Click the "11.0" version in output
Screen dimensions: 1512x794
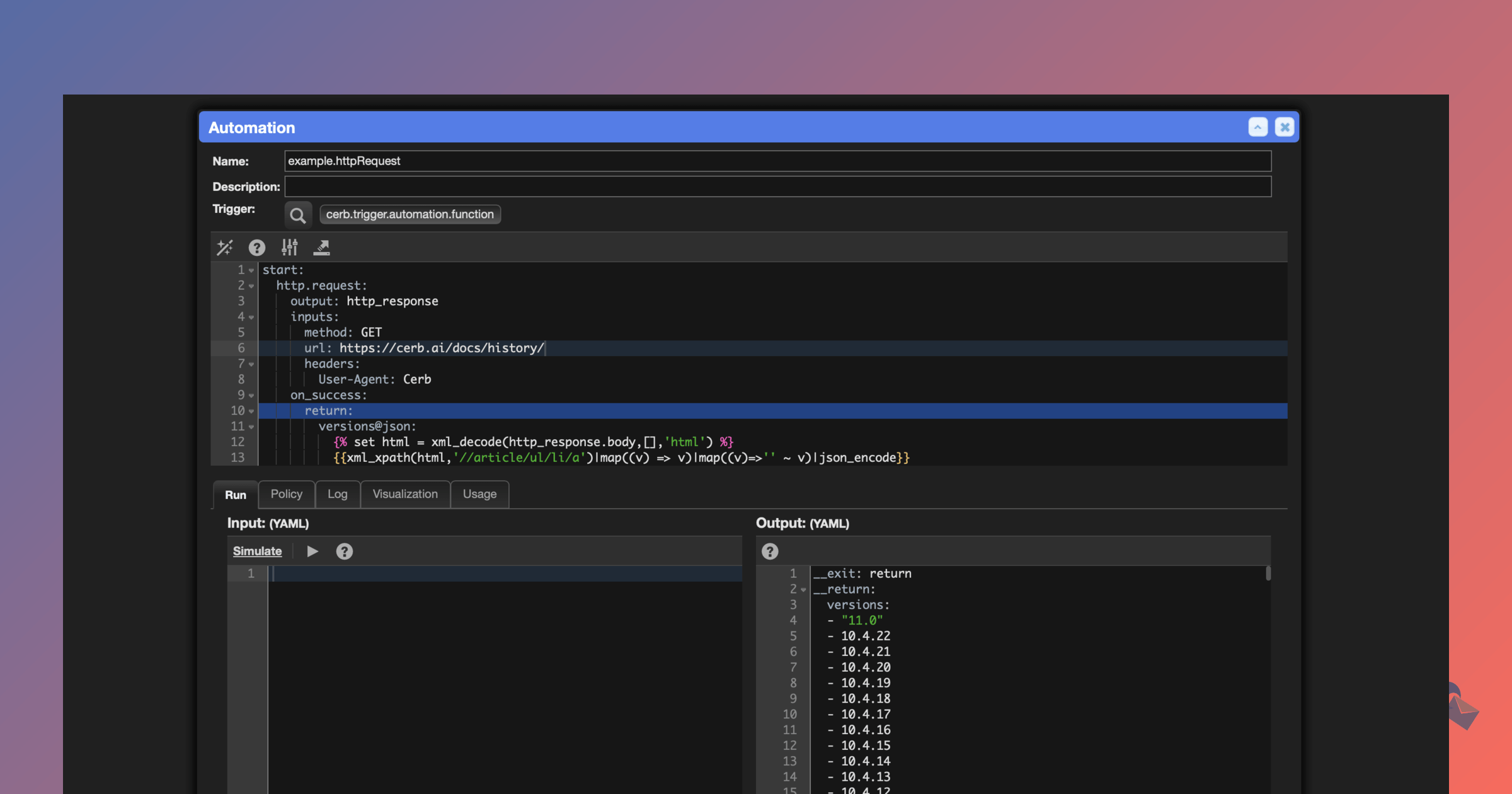pos(862,621)
